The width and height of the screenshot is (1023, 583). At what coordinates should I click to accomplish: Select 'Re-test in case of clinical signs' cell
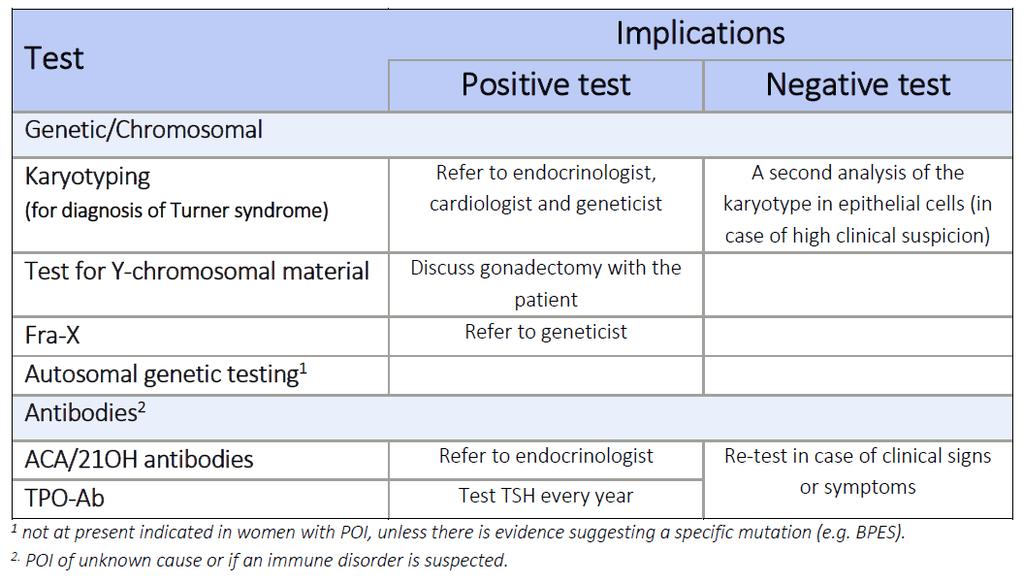pyautogui.click(x=858, y=480)
